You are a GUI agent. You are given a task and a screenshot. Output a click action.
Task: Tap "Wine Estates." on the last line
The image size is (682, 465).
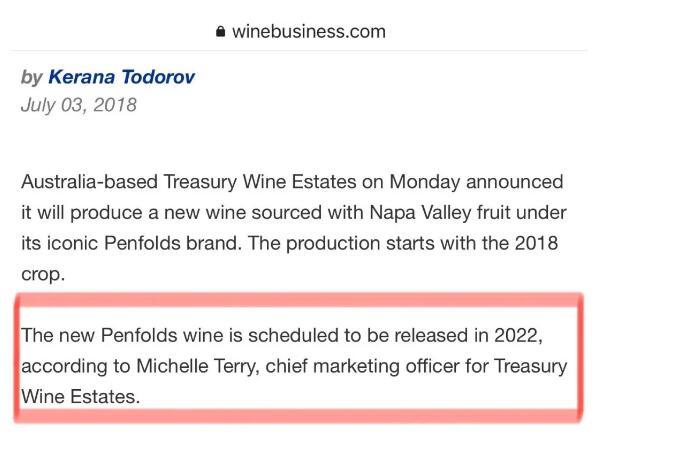pyautogui.click(x=80, y=397)
